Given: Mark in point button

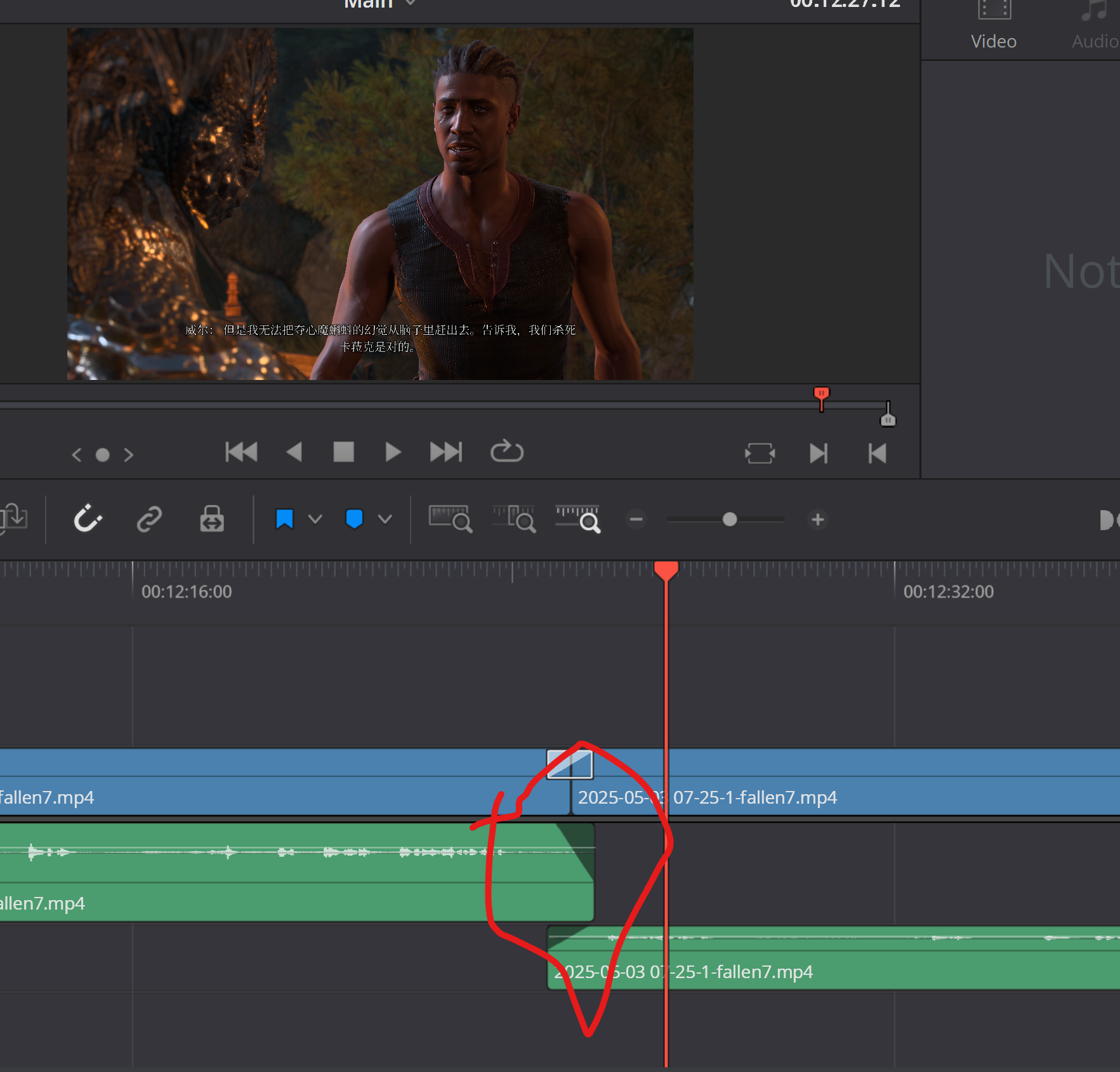Looking at the screenshot, I should coord(819,454).
